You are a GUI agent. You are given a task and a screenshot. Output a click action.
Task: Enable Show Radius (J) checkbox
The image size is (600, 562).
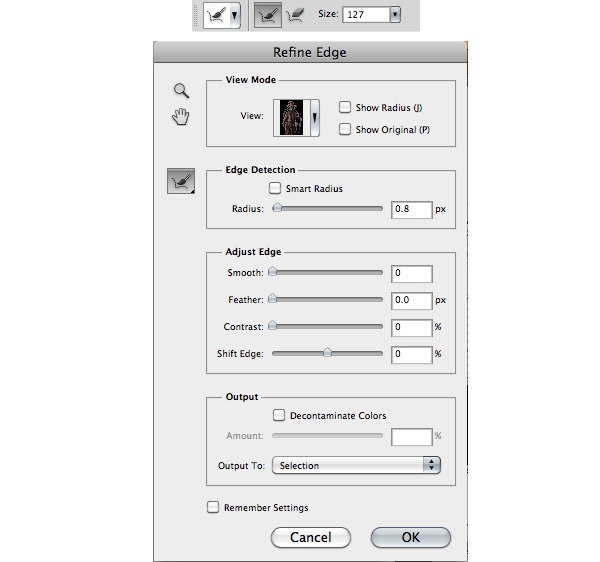point(345,107)
